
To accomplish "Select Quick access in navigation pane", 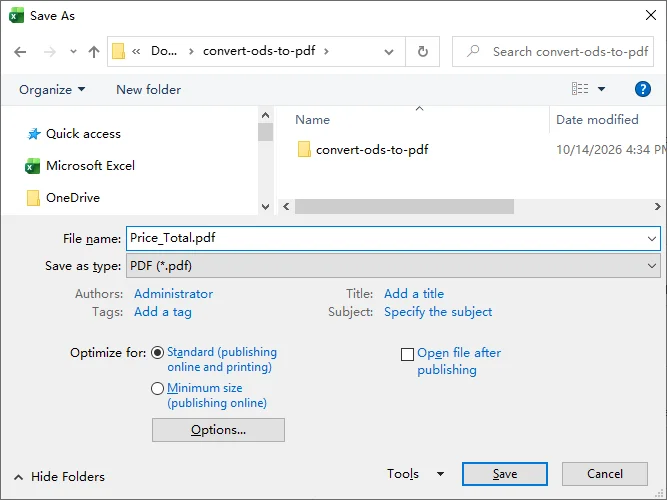I will pos(83,134).
